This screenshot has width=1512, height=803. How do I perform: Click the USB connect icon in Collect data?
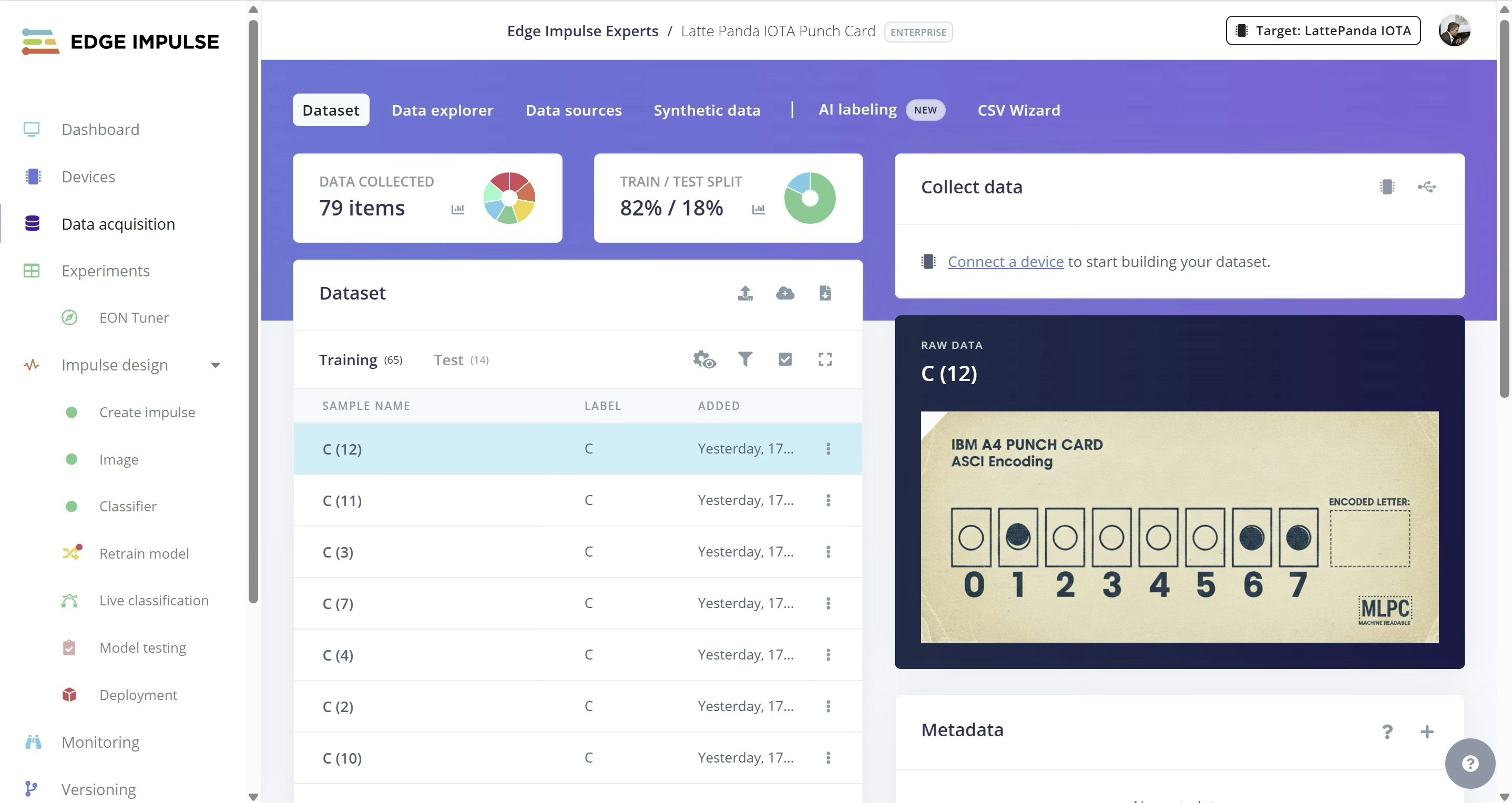(x=1426, y=187)
